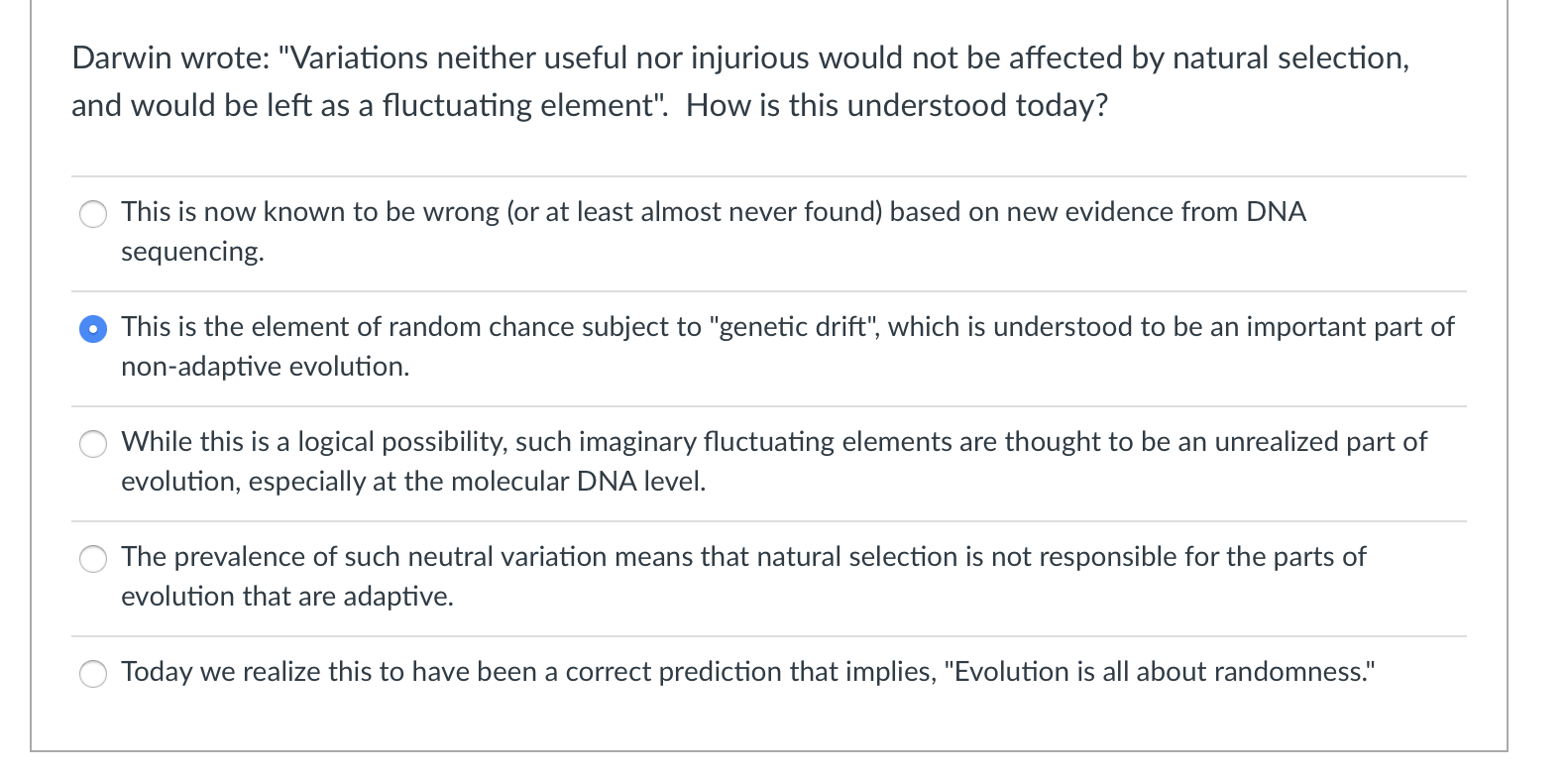Select the first answer about DNA sequencing evidence

click(93, 213)
